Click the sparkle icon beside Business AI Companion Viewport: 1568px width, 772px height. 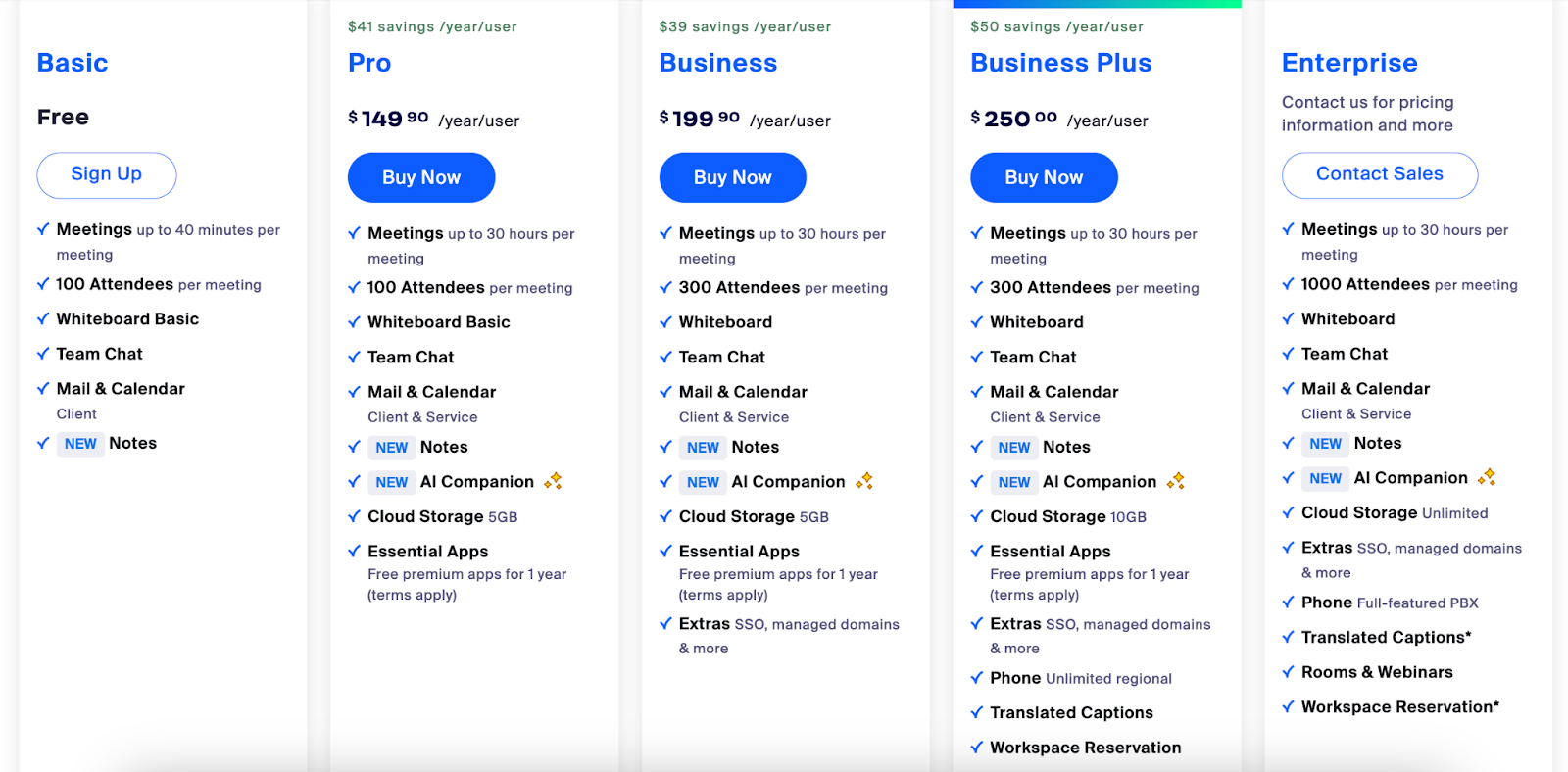coord(864,480)
